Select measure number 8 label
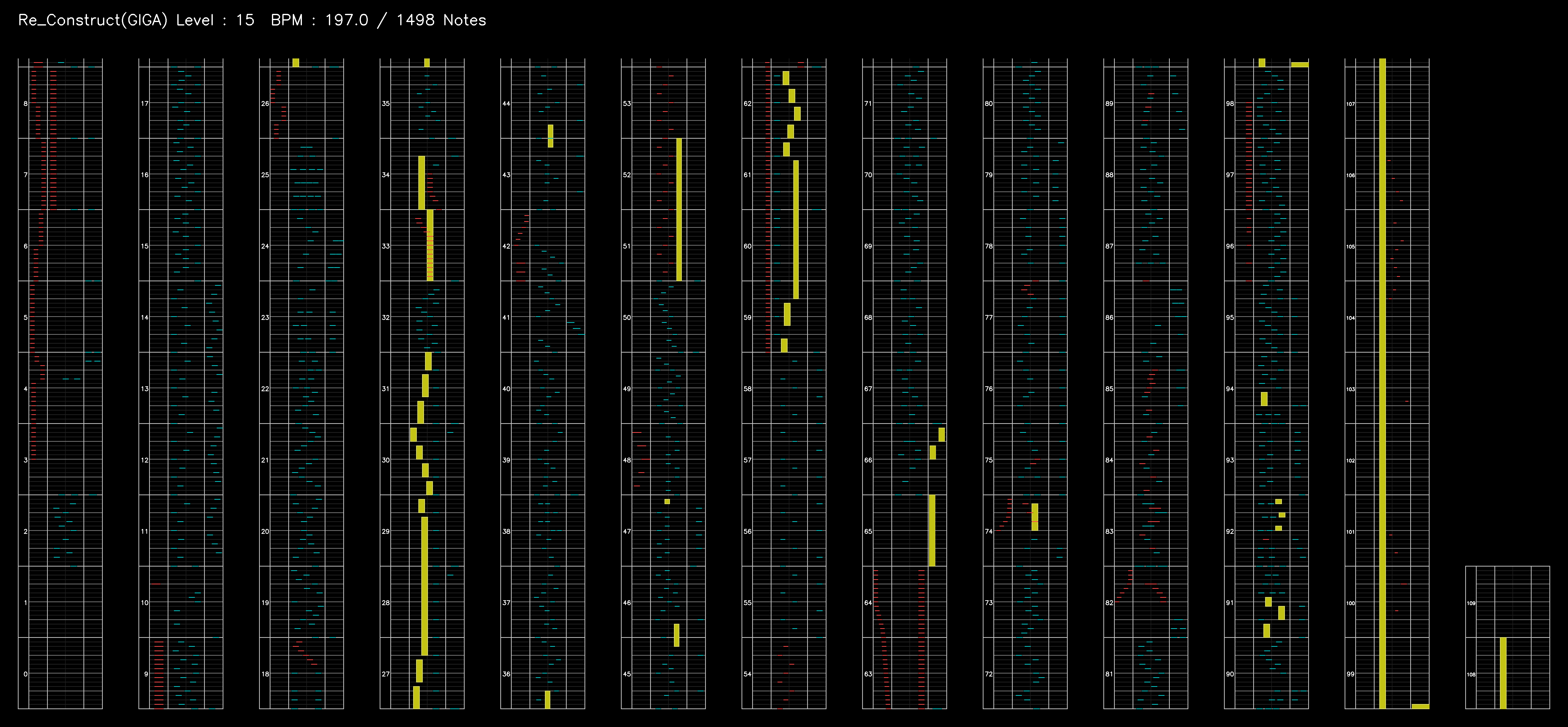The image size is (1568, 727). point(26,104)
